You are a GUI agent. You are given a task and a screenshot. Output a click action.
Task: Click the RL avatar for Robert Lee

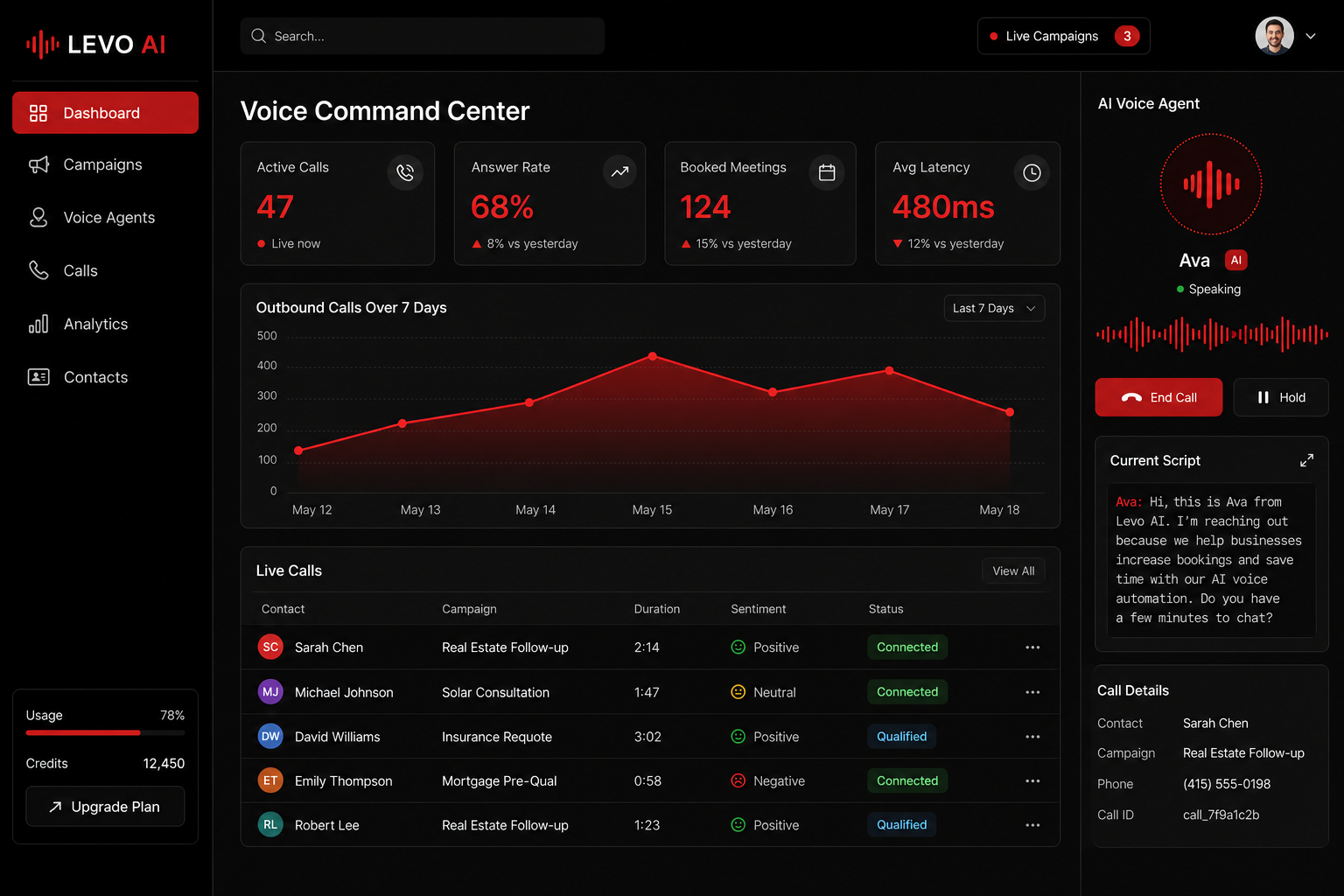270,824
